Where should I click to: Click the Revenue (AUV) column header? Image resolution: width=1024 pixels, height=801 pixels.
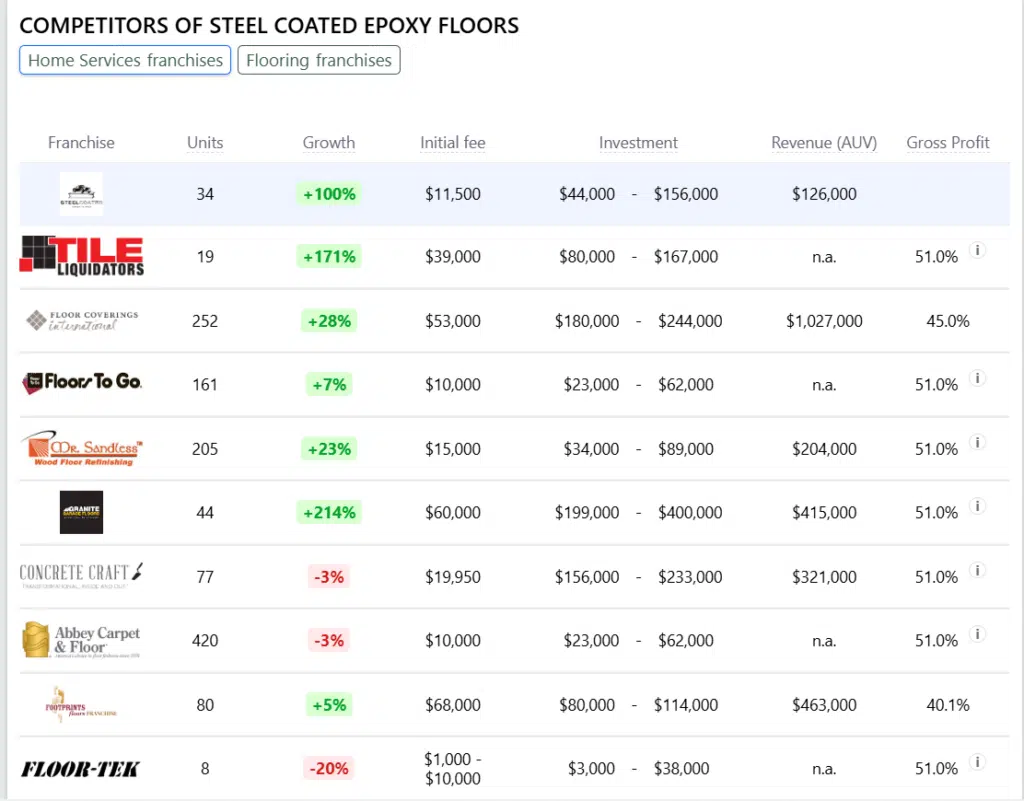pos(824,143)
